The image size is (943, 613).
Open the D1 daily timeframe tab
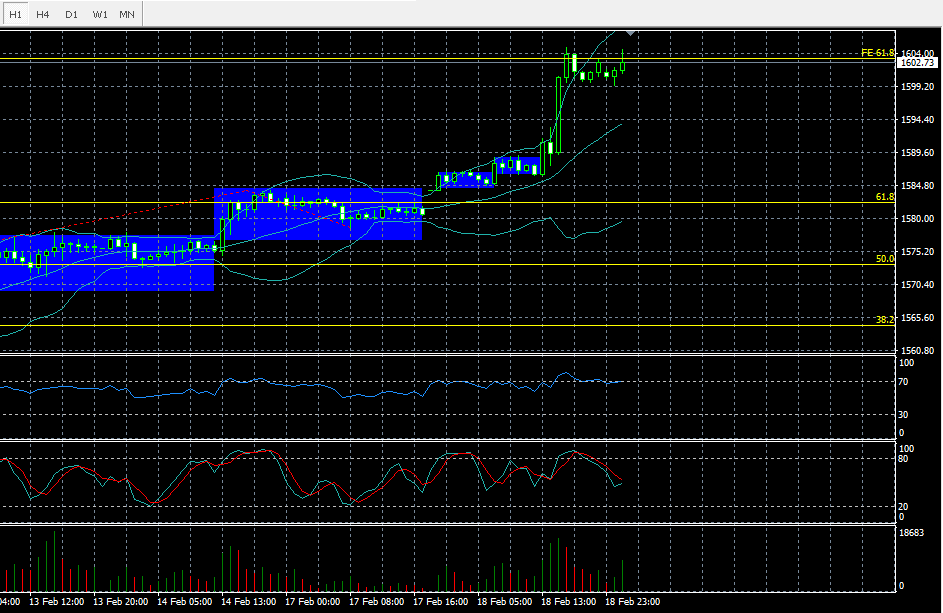pyautogui.click(x=71, y=14)
